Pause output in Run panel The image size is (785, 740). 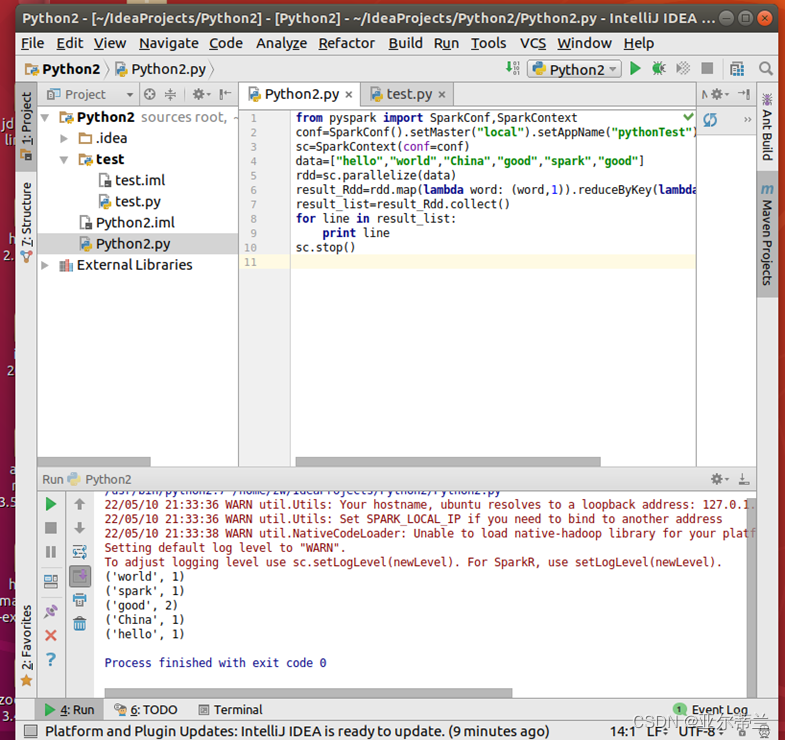51,552
